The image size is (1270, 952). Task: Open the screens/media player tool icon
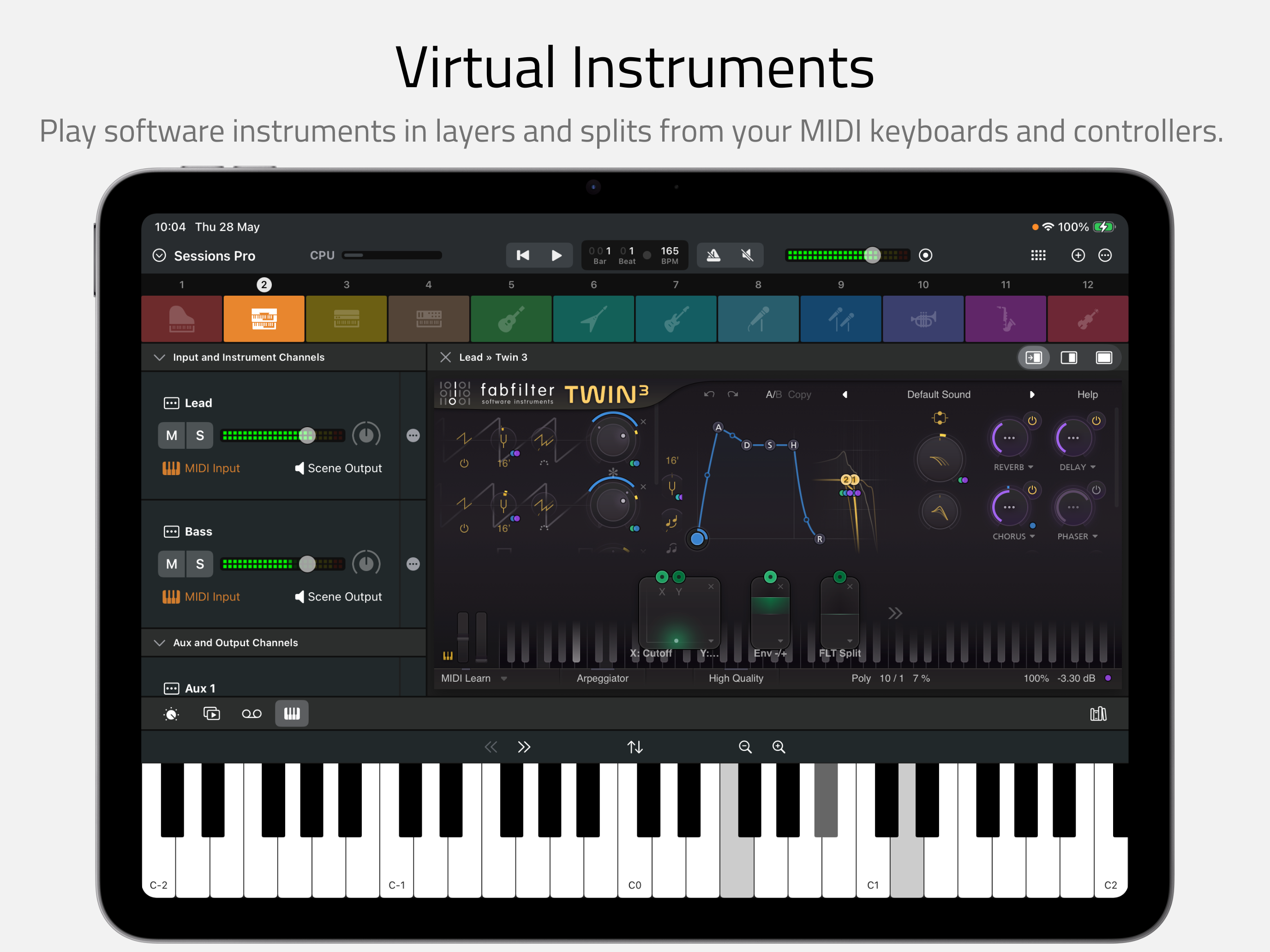click(211, 713)
